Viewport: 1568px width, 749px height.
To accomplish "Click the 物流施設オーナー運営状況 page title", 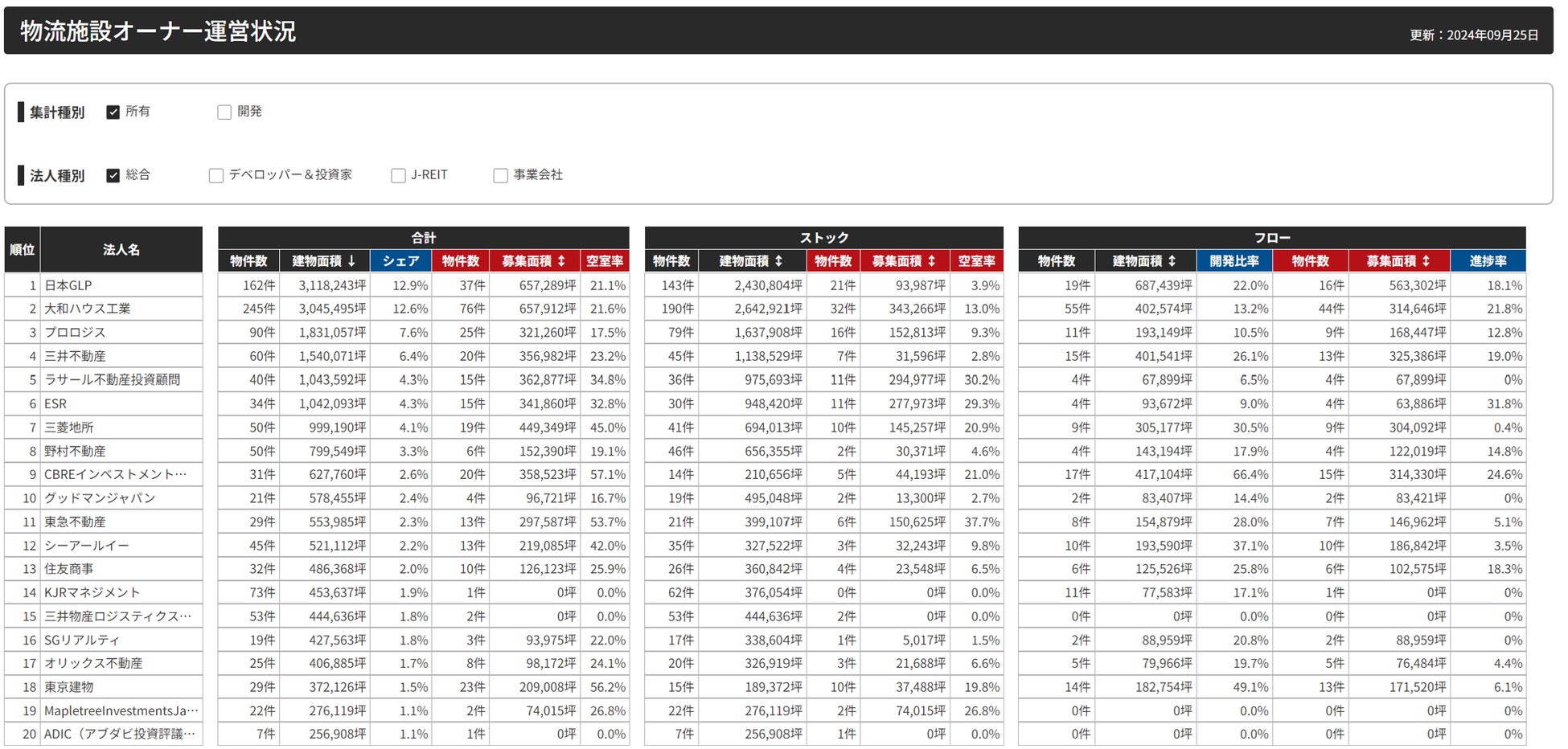I will point(158,31).
